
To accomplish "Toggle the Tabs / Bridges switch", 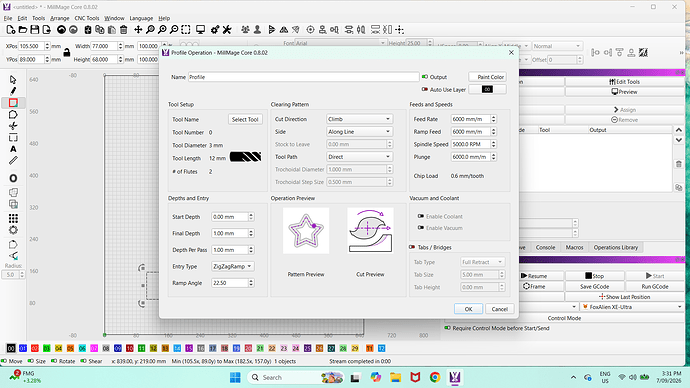I will tap(412, 247).
